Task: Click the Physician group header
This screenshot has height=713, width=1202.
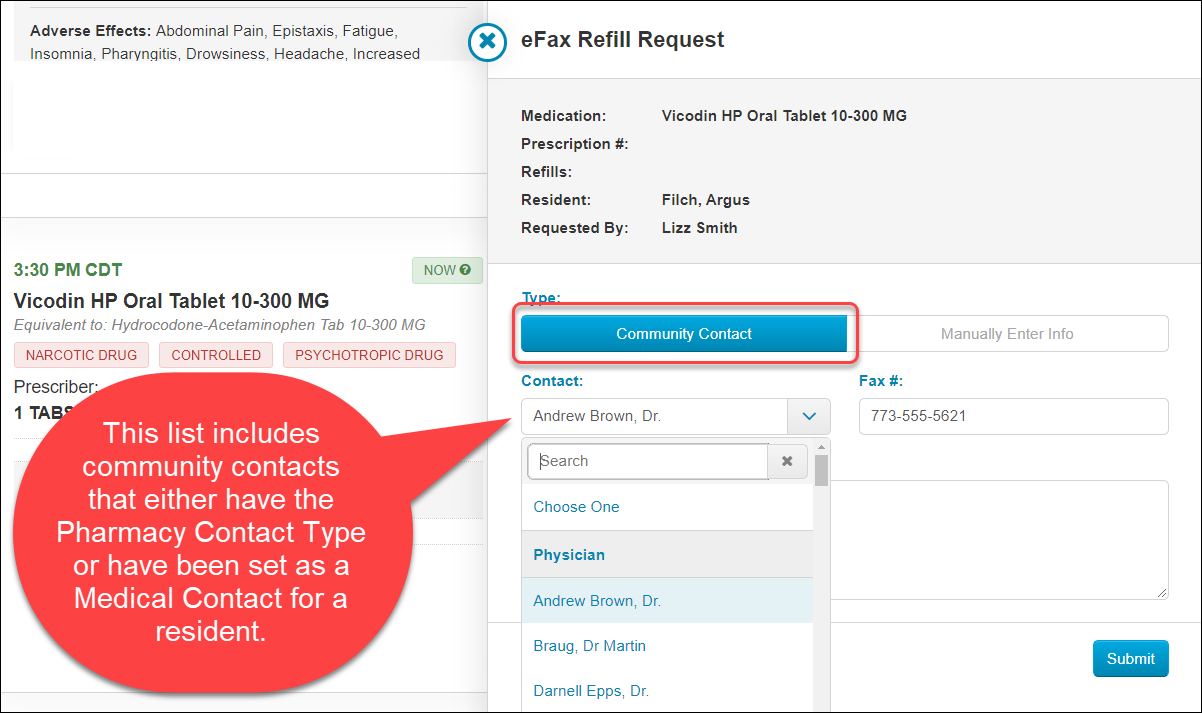Action: pos(667,554)
